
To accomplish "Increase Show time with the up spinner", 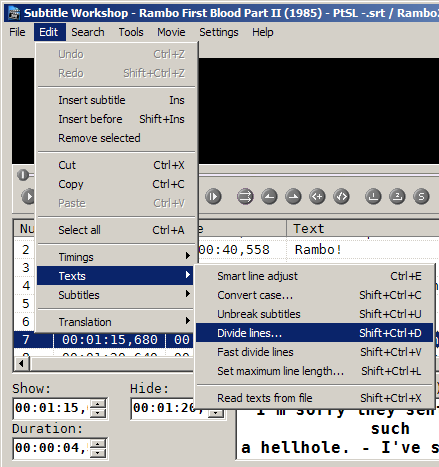I will (98, 404).
